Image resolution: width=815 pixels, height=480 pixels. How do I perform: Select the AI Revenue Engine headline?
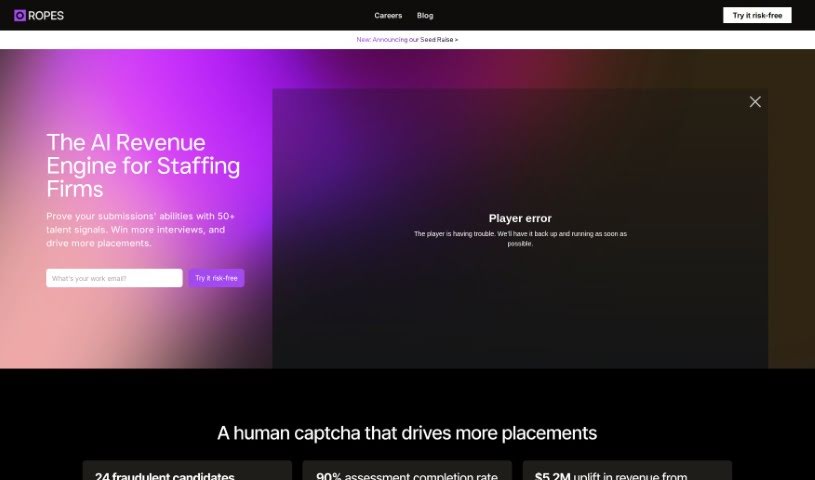pos(143,165)
